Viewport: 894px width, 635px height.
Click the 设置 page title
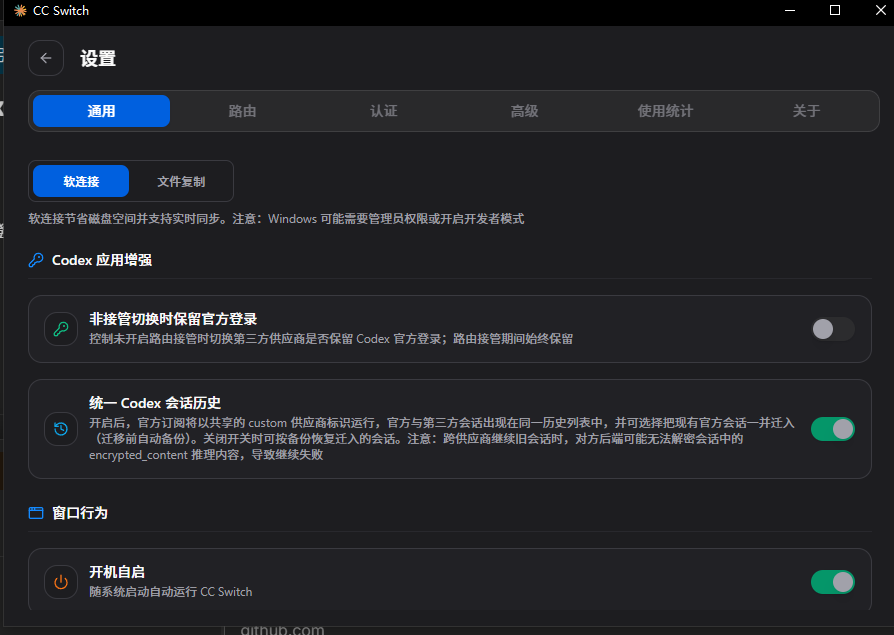[x=98, y=58]
